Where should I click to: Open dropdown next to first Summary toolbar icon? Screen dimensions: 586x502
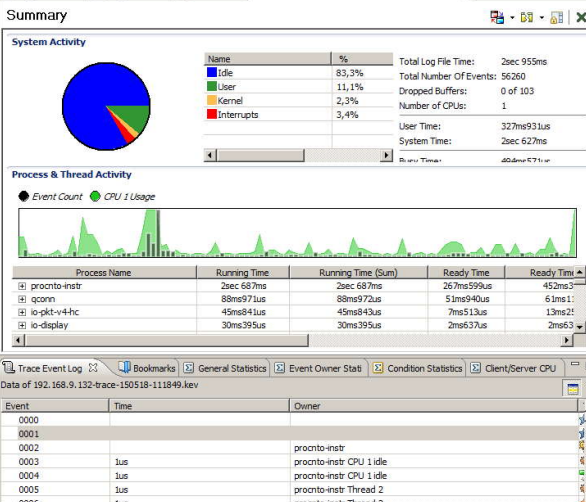pos(512,18)
